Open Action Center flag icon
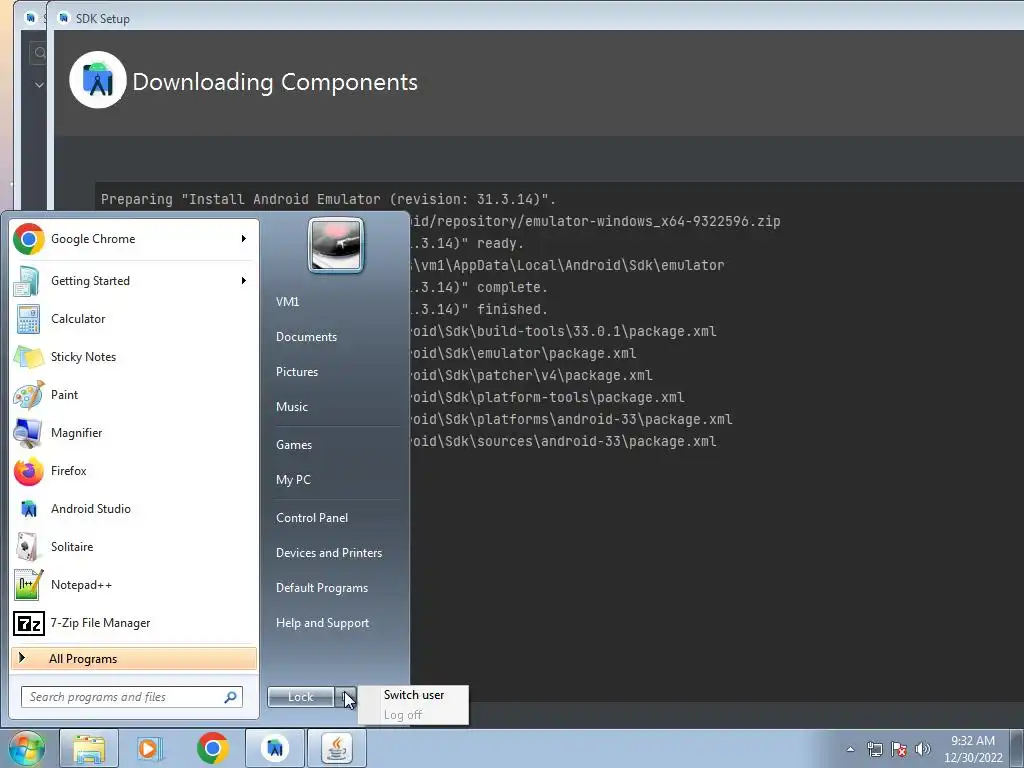 click(899, 749)
